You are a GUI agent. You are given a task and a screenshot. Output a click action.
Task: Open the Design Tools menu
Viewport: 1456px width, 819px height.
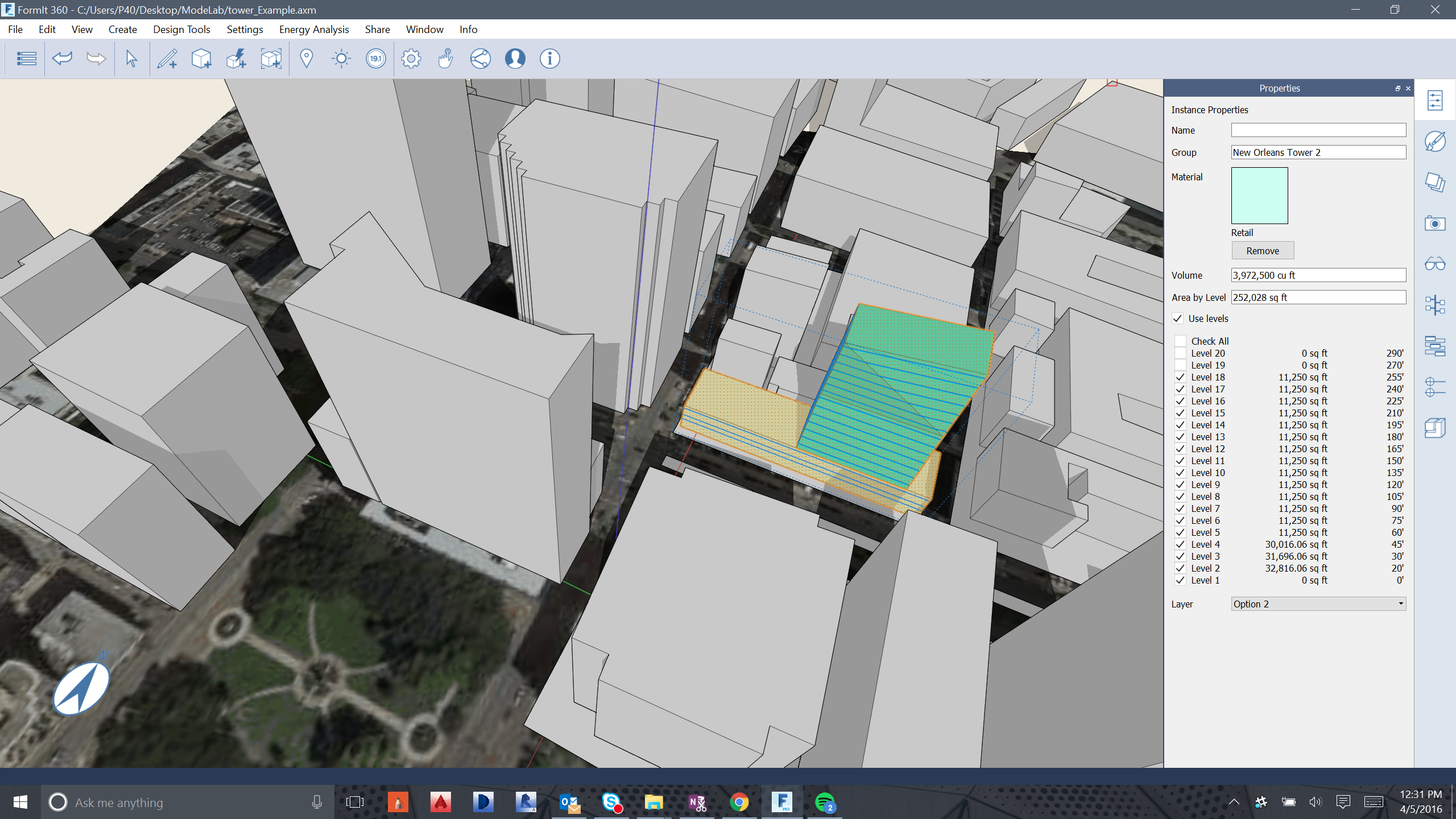click(x=181, y=30)
